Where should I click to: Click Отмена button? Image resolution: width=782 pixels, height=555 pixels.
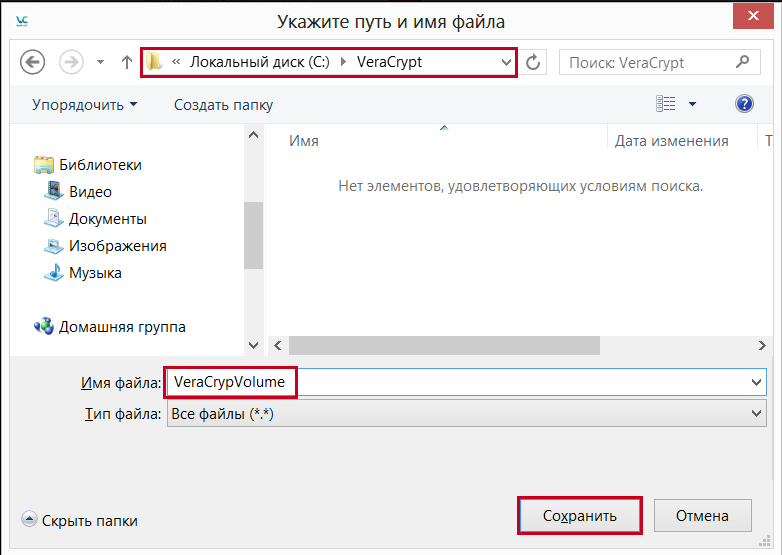pos(702,516)
